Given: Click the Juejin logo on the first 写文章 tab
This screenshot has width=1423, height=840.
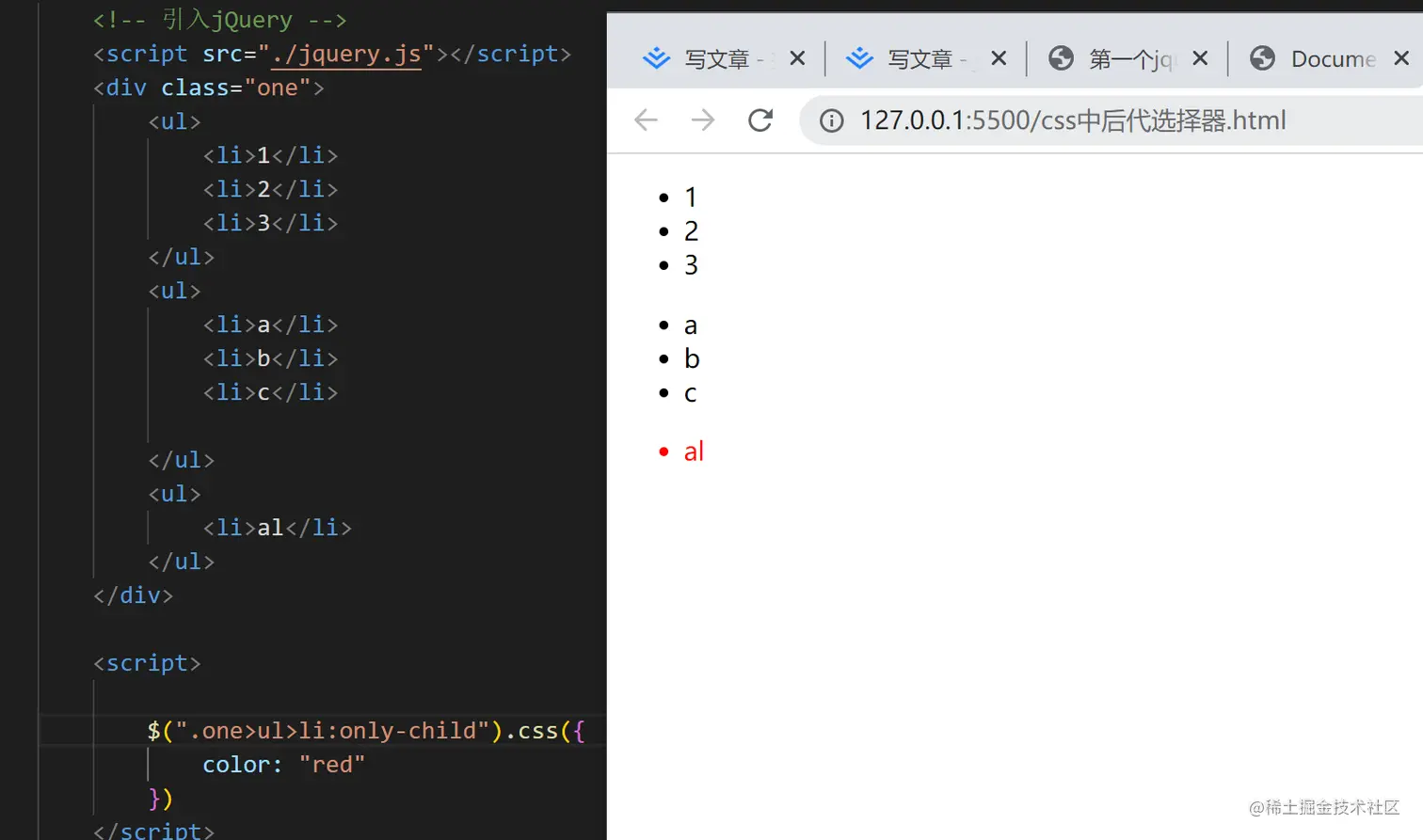Looking at the screenshot, I should tap(656, 58).
